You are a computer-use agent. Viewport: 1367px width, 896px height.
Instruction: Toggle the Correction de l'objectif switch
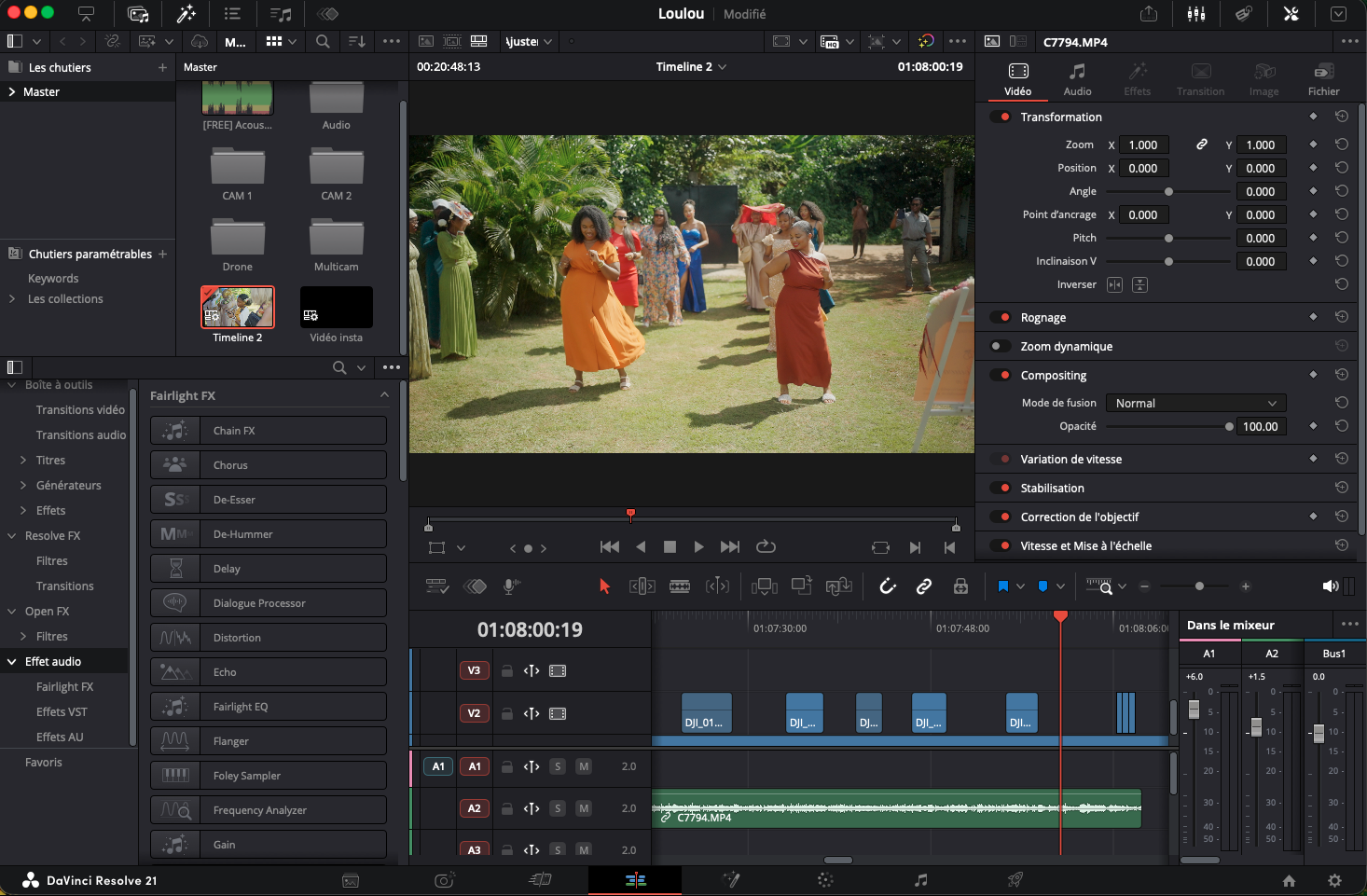1001,517
